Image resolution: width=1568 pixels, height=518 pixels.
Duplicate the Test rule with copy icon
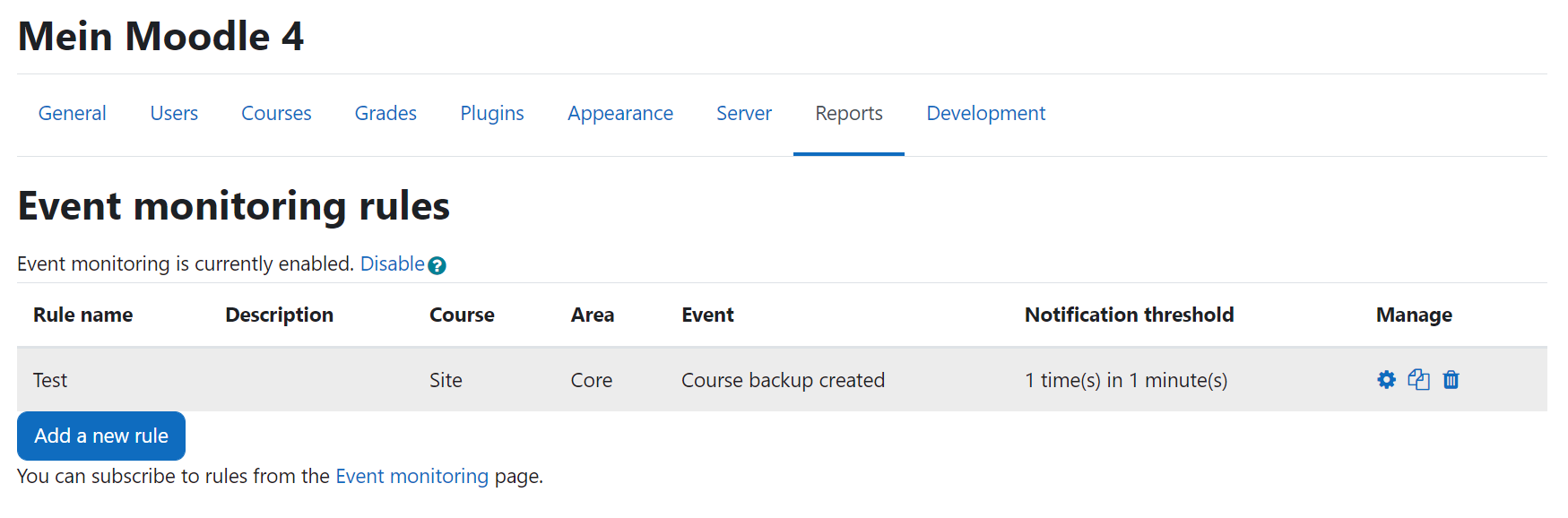(x=1418, y=380)
